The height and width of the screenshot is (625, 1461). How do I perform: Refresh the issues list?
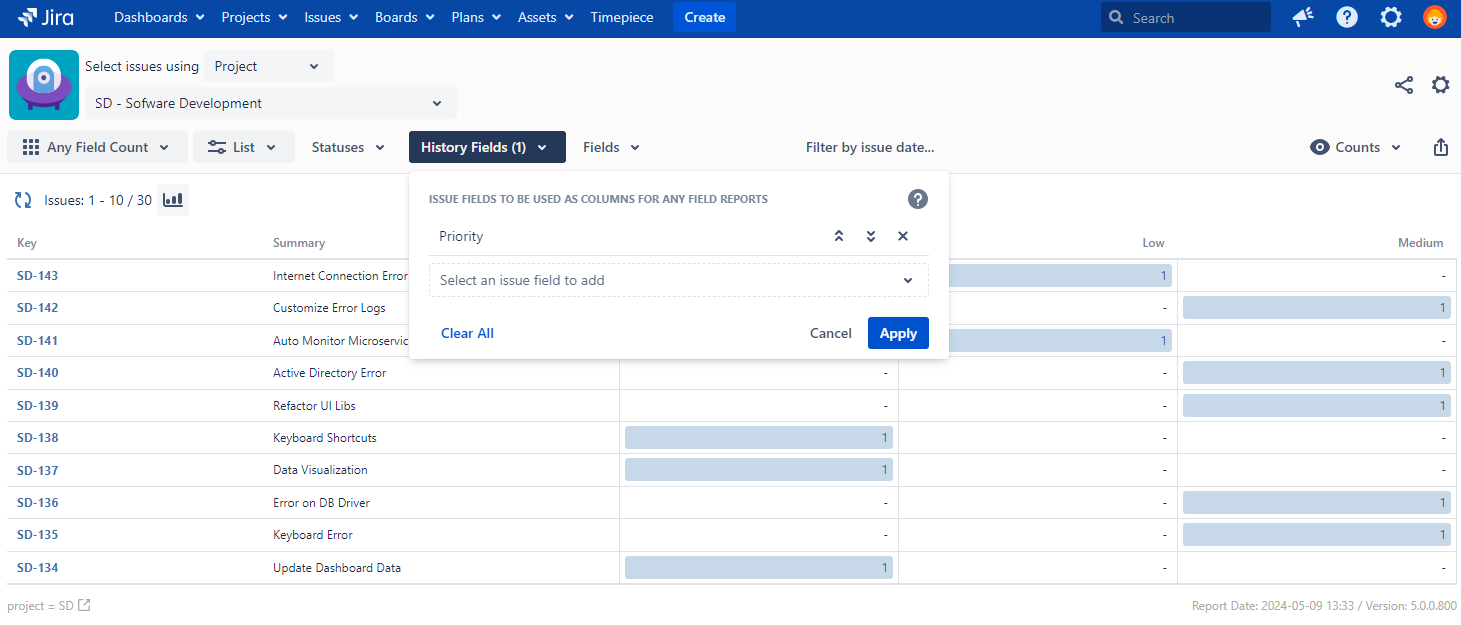23,200
